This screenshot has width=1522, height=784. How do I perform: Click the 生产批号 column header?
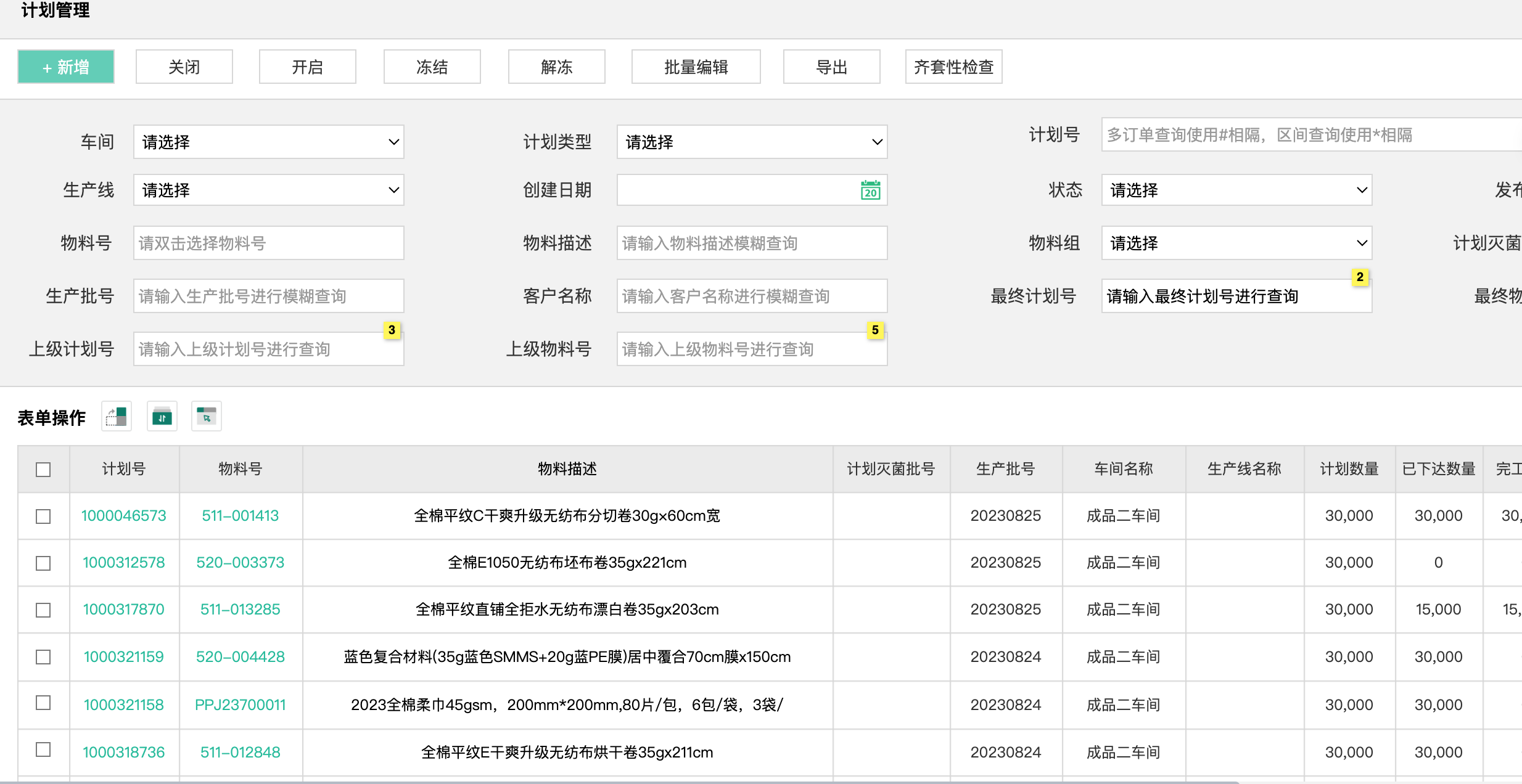click(1006, 469)
